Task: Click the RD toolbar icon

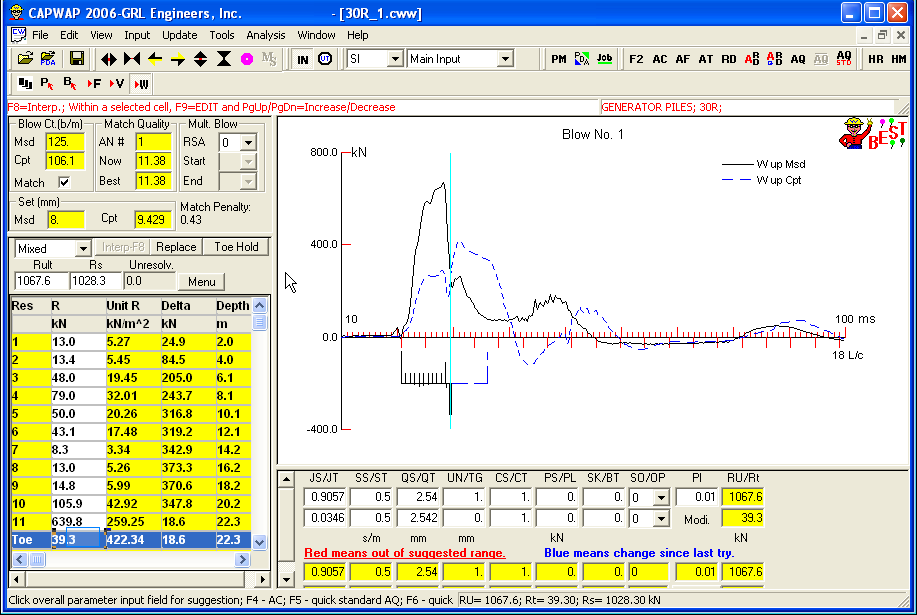Action: pyautogui.click(x=729, y=59)
